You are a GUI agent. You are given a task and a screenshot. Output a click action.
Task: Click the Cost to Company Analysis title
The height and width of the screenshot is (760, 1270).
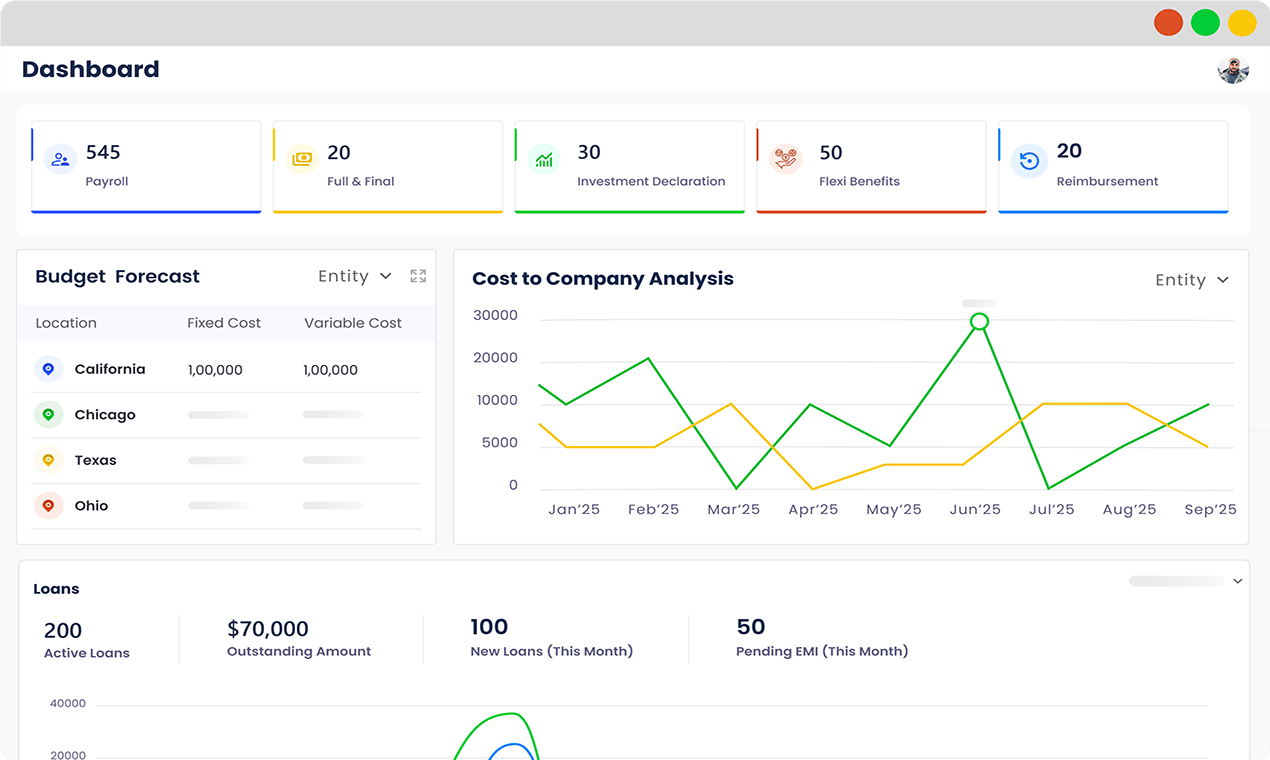603,279
